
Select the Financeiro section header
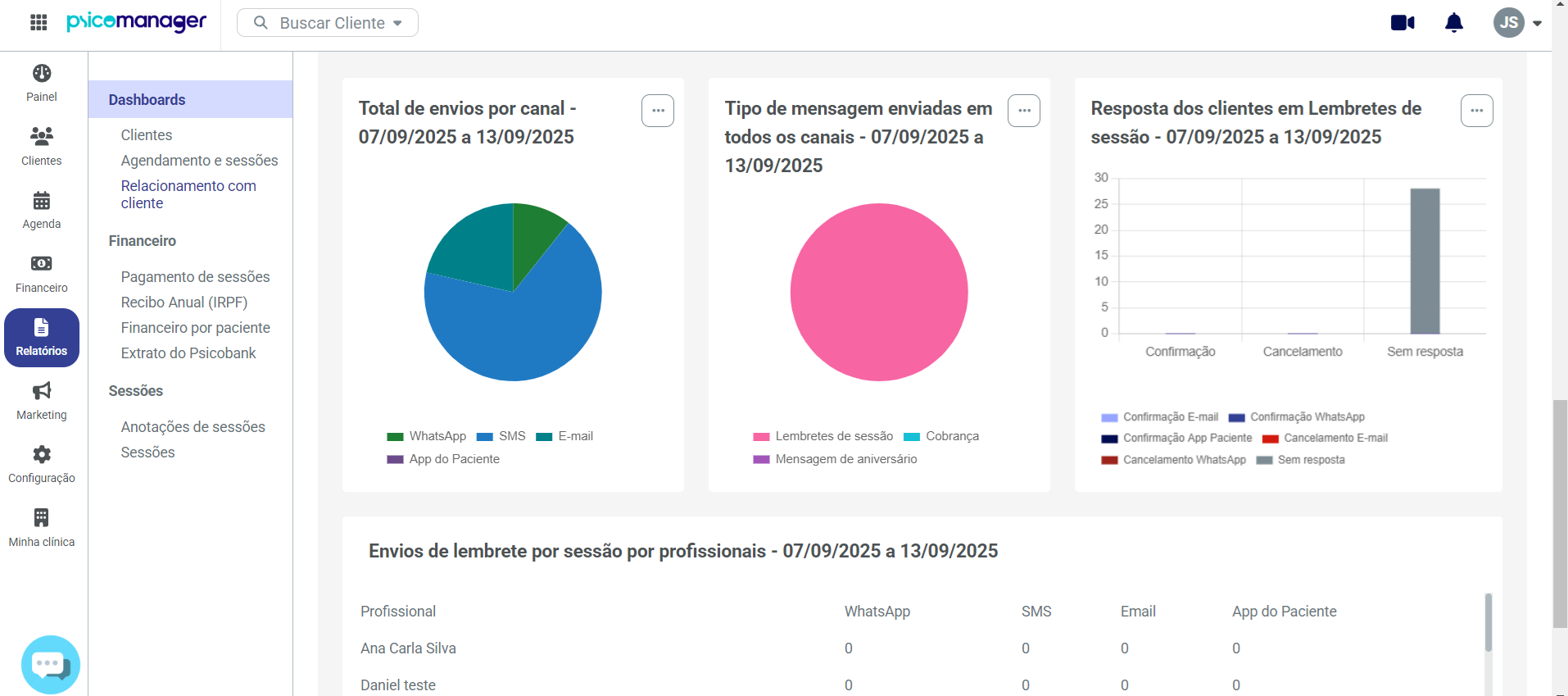[143, 240]
